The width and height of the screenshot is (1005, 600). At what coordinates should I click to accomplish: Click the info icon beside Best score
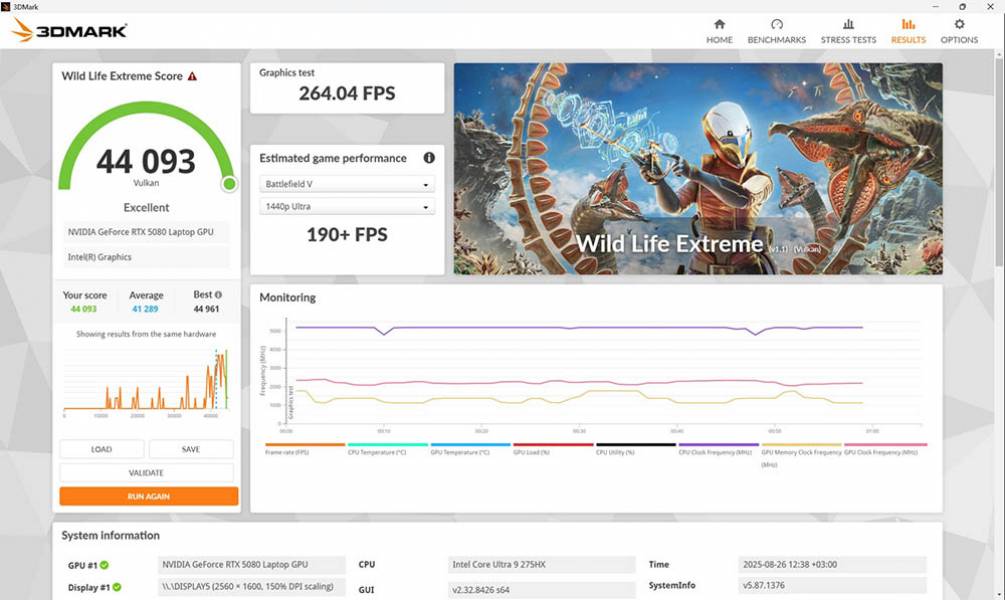pyautogui.click(x=218, y=295)
